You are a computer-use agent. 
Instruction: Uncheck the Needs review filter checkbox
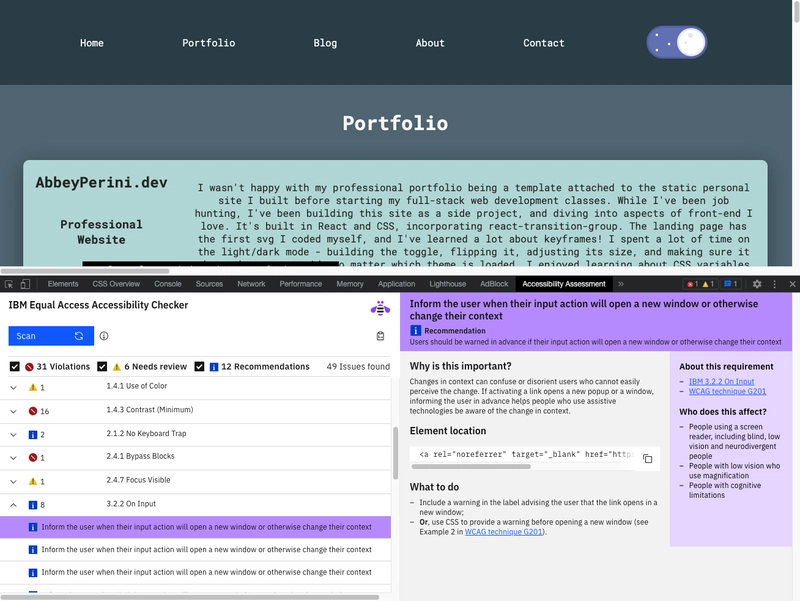pyautogui.click(x=103, y=365)
